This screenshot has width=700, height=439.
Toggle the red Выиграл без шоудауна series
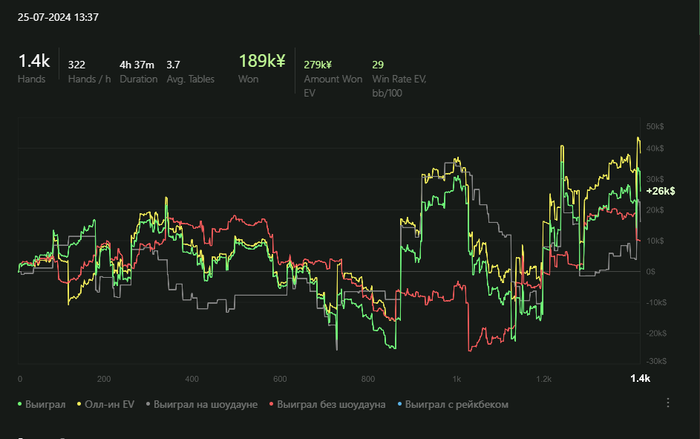327,405
